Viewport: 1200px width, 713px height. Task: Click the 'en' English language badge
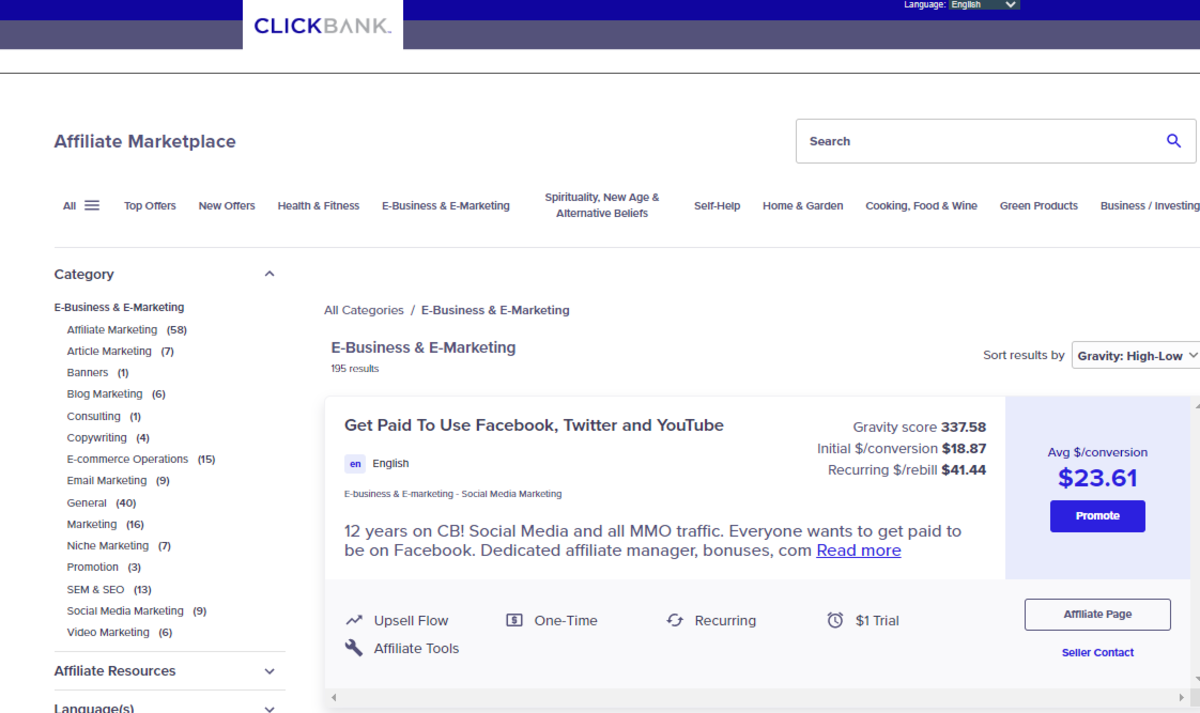[x=355, y=463]
